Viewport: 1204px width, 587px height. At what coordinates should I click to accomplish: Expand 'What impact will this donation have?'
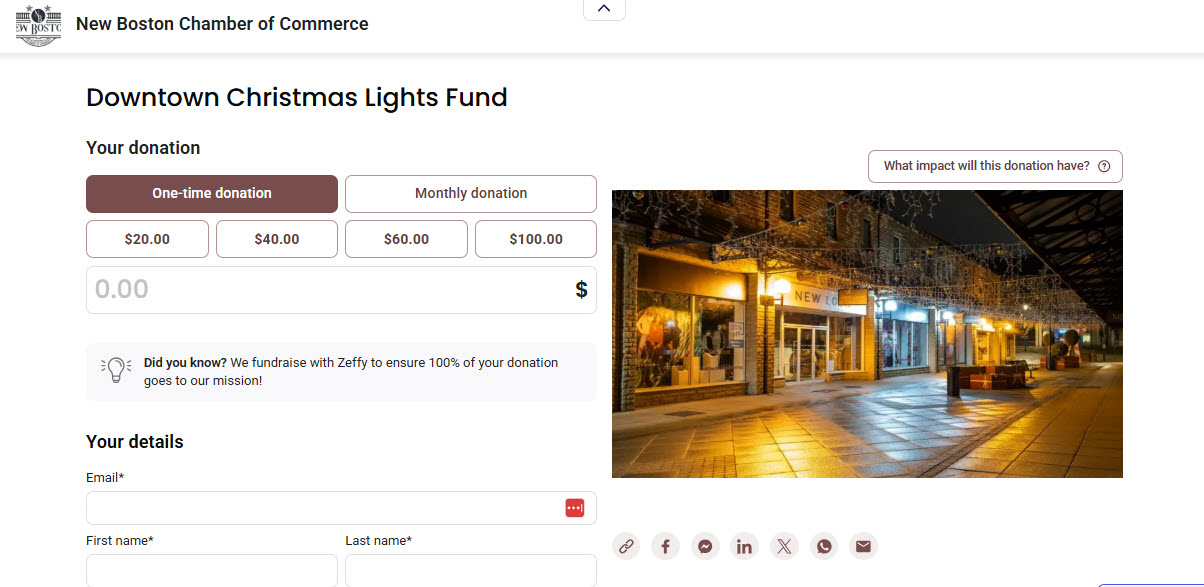coord(985,166)
